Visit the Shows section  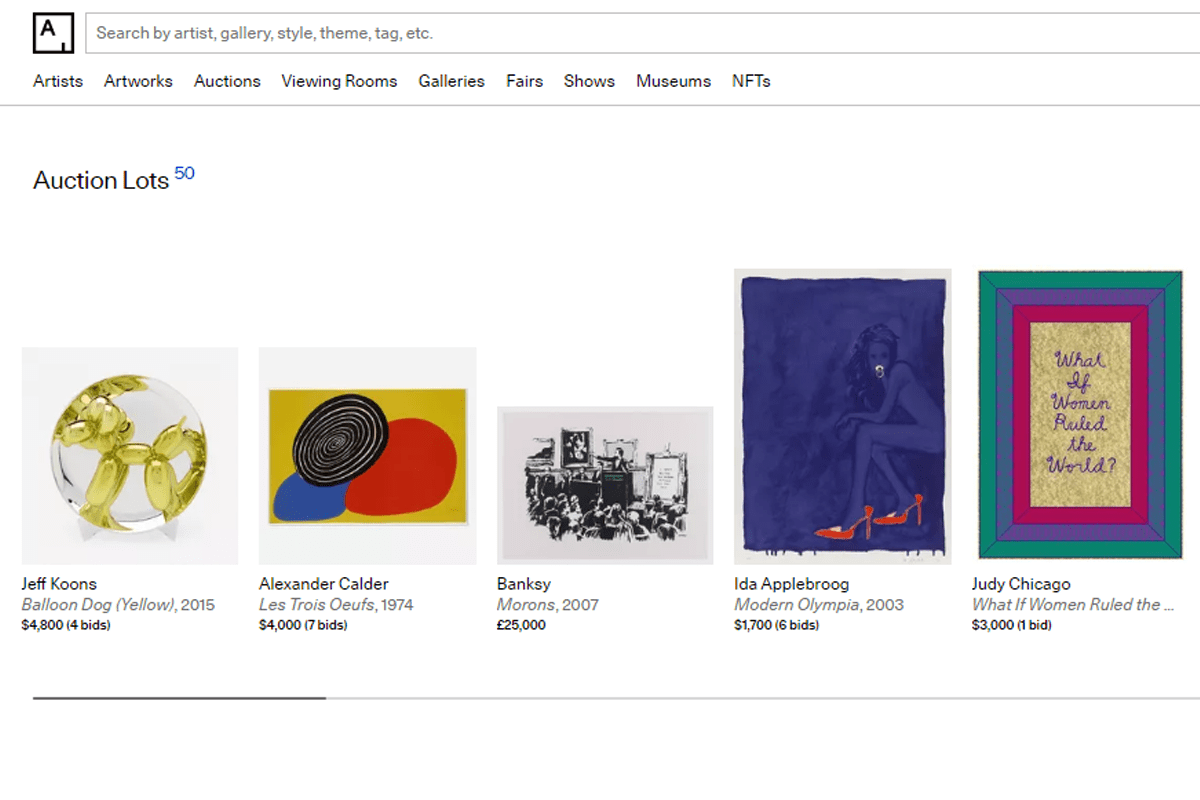[x=589, y=81]
